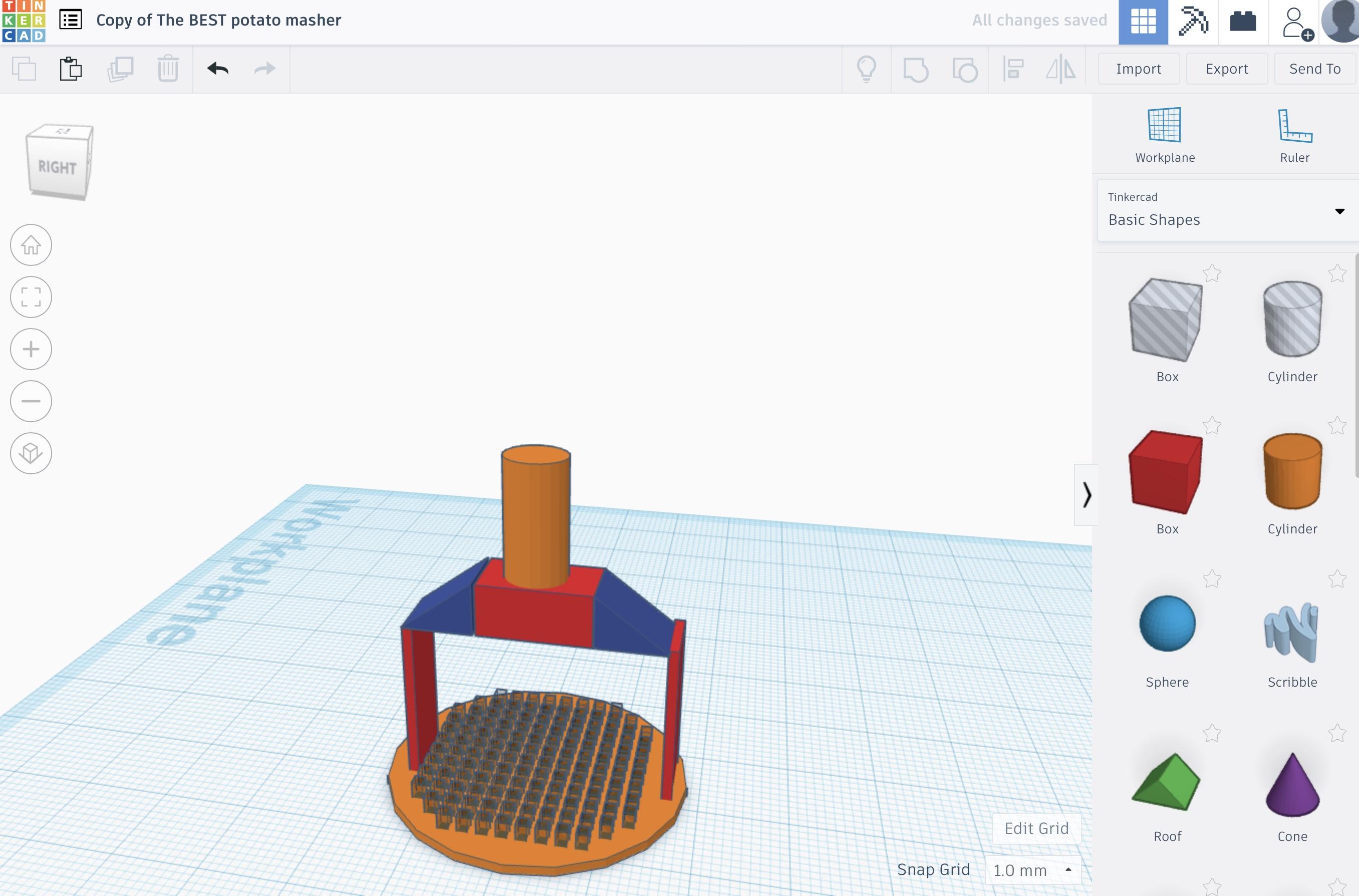This screenshot has height=896, width=1359.
Task: Click the shapes panel vertical scrollbar
Action: (x=1356, y=366)
